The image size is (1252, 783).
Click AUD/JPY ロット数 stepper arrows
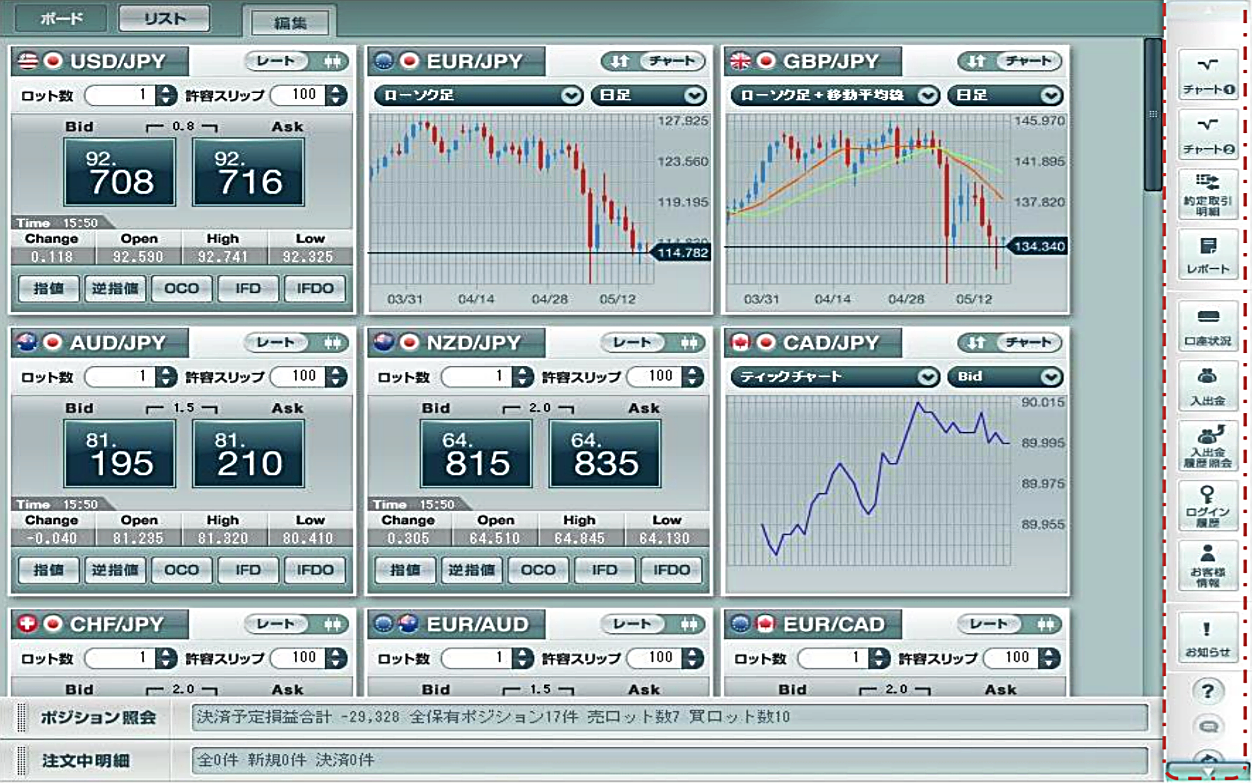coord(166,377)
